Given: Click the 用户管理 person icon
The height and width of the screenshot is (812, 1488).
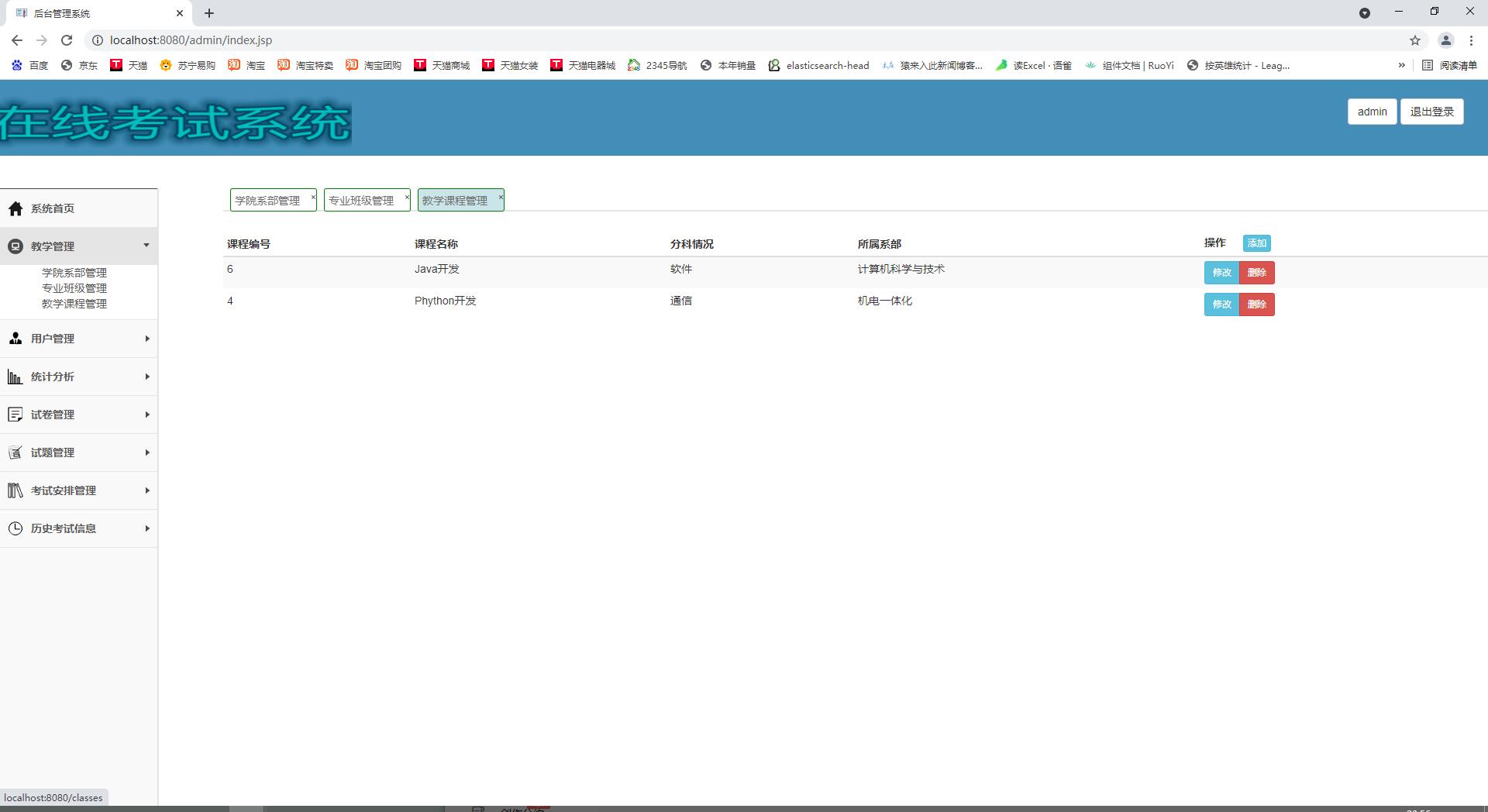Looking at the screenshot, I should point(15,339).
